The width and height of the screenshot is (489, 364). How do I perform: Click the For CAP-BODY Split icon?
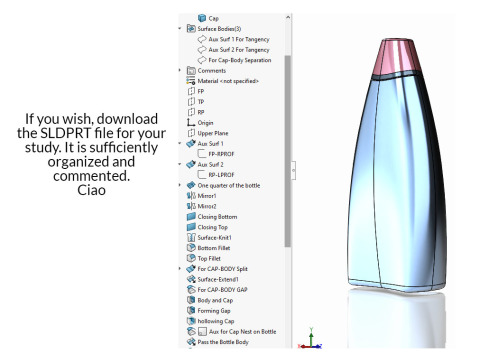click(x=191, y=269)
